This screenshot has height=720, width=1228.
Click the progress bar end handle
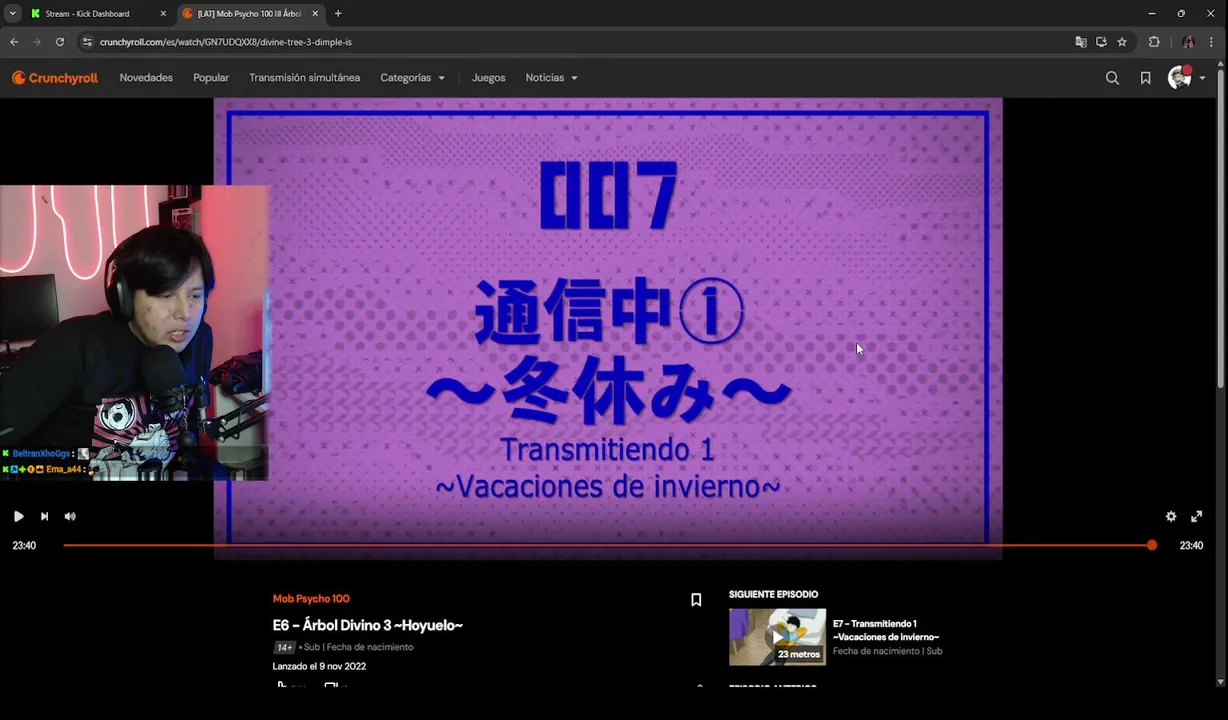[1152, 545]
